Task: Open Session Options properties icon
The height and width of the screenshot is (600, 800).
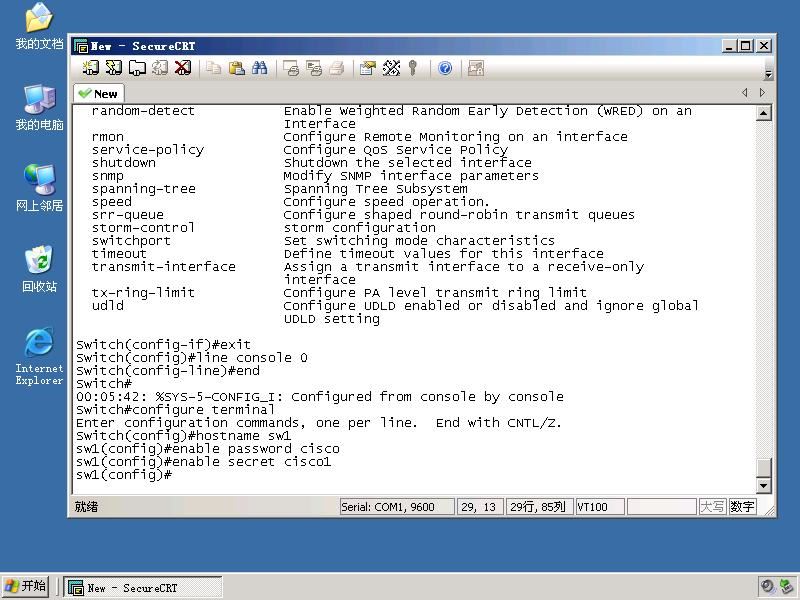Action: click(x=367, y=68)
